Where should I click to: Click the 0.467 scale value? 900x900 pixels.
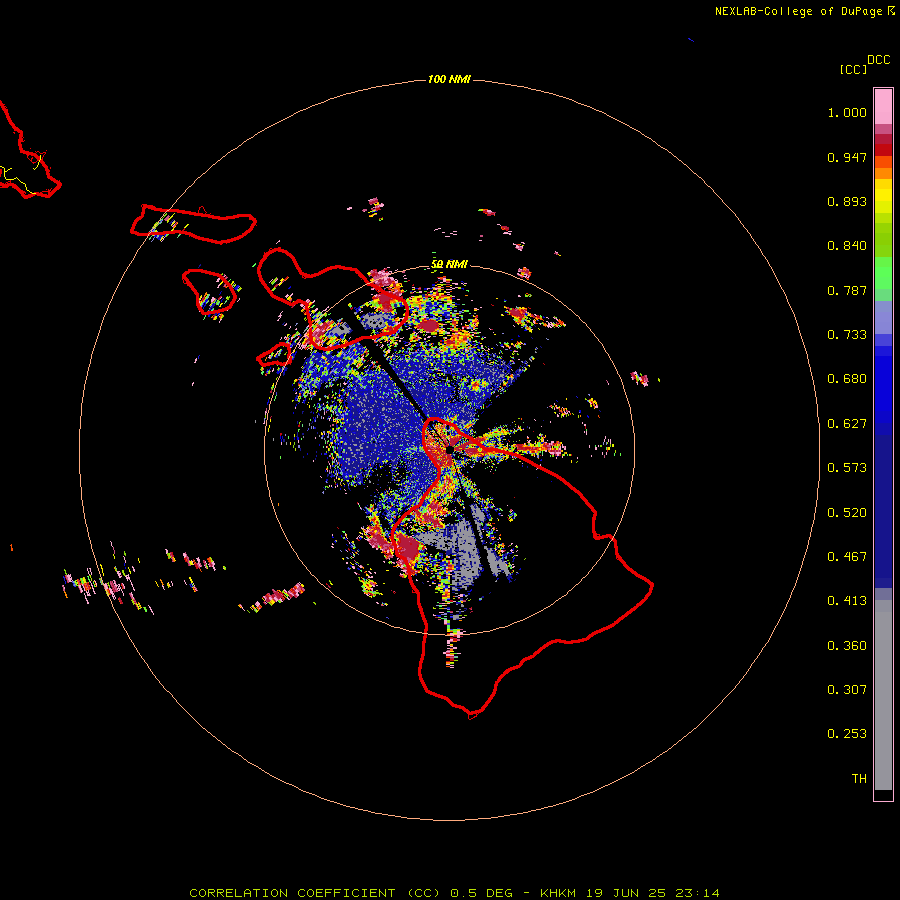[847, 557]
